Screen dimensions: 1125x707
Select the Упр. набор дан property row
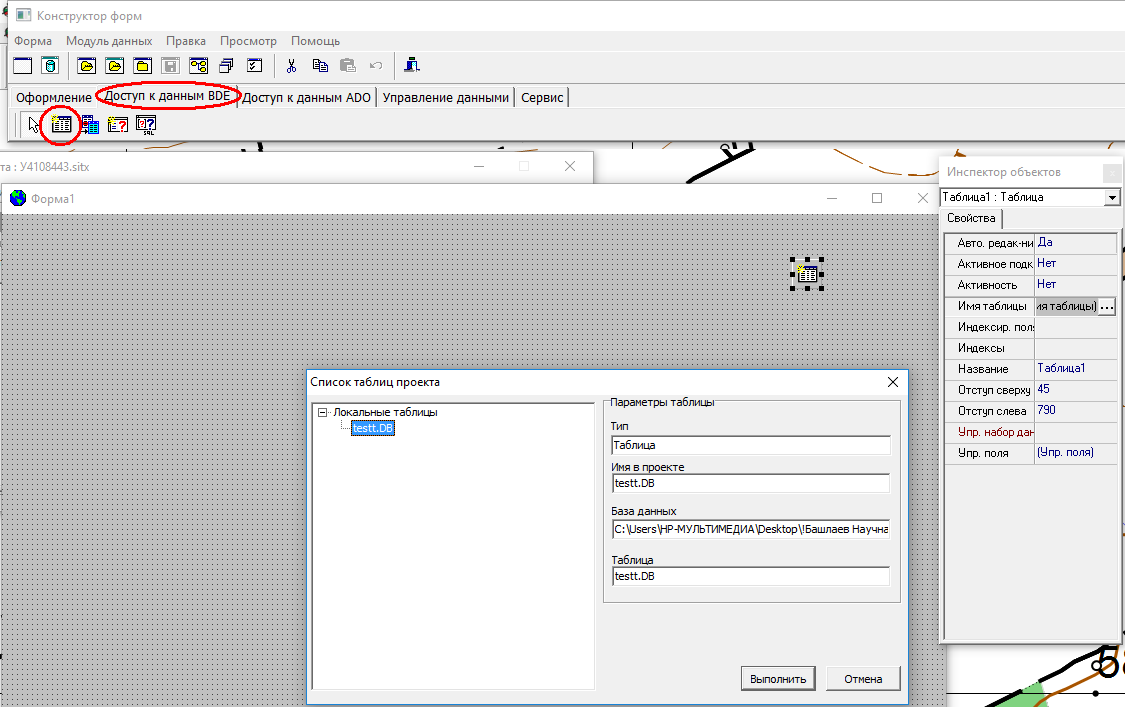coord(1031,432)
